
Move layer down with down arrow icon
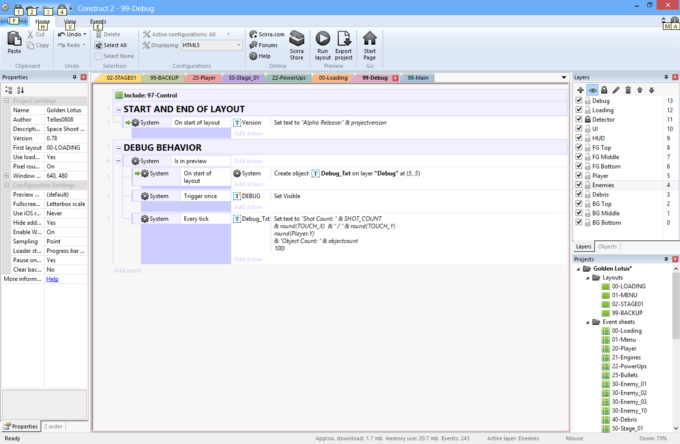(x=651, y=90)
